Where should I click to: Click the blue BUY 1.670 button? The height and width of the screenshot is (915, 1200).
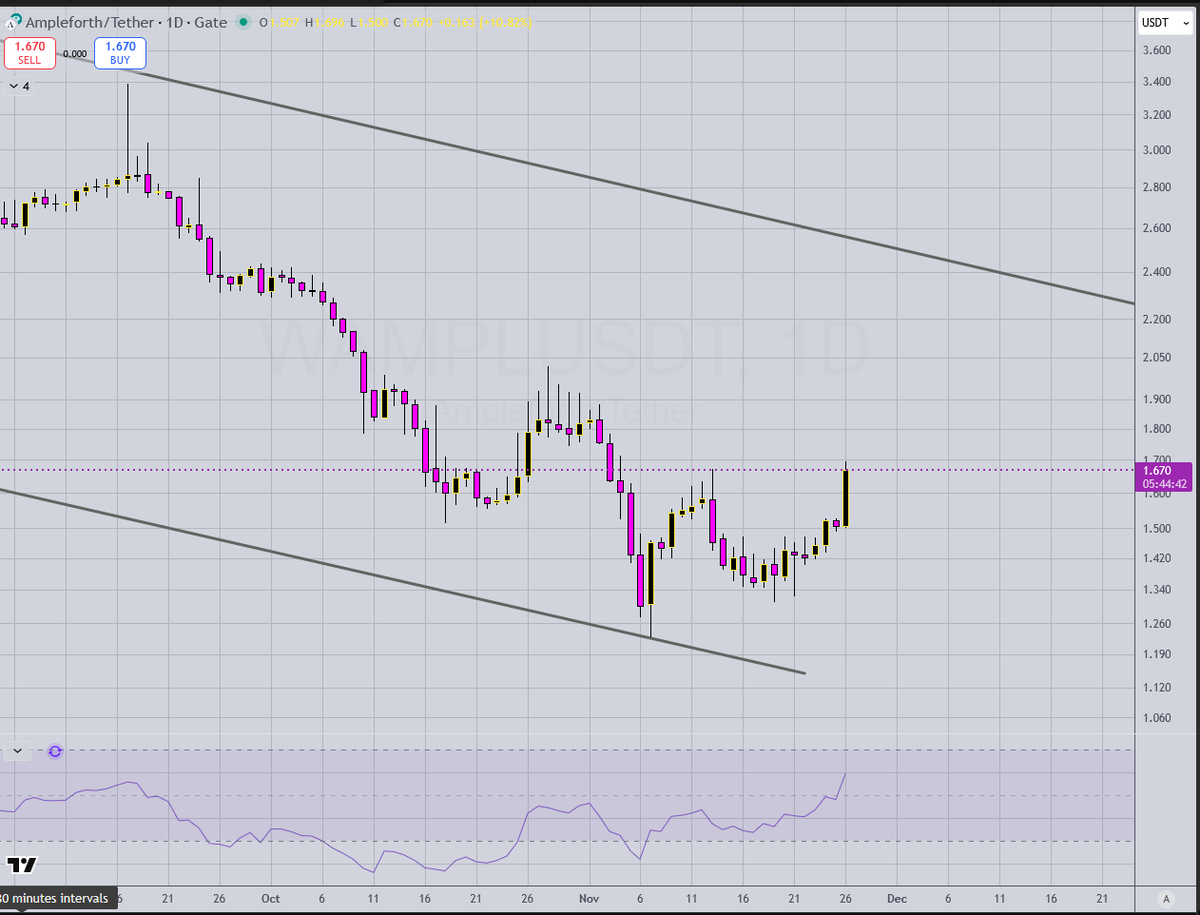[120, 53]
